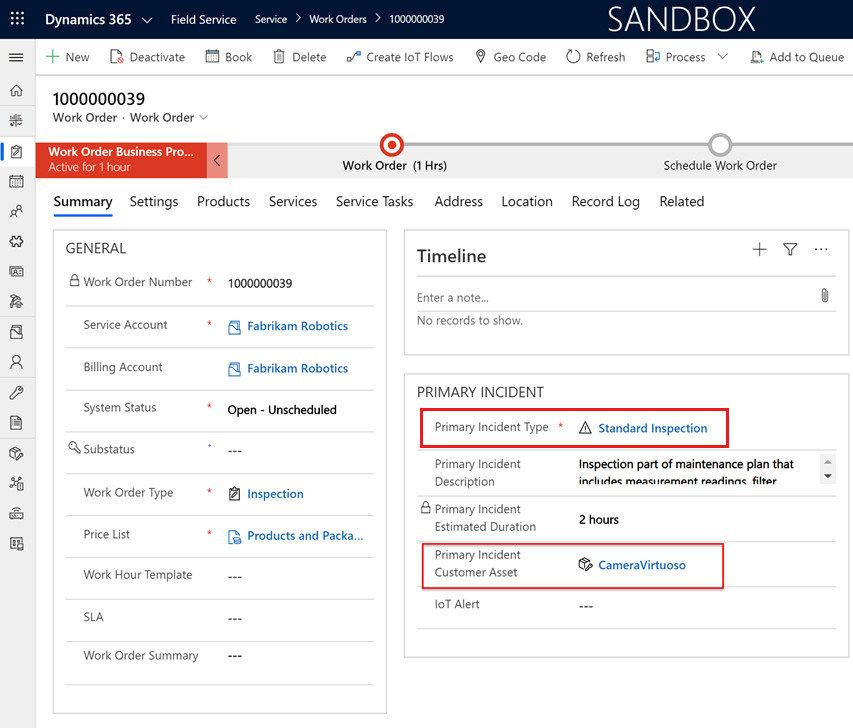The height and width of the screenshot is (728, 853).
Task: Click Create IoT Flows
Action: (400, 57)
